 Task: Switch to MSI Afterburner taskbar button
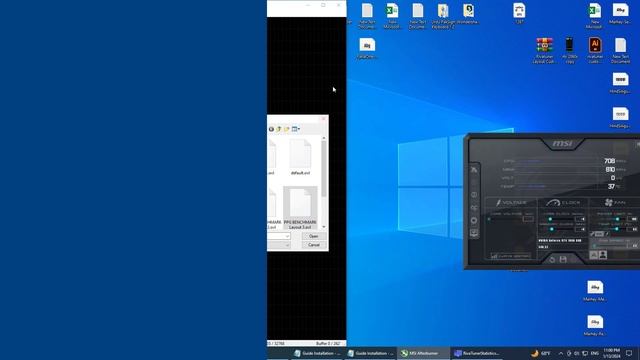423,353
